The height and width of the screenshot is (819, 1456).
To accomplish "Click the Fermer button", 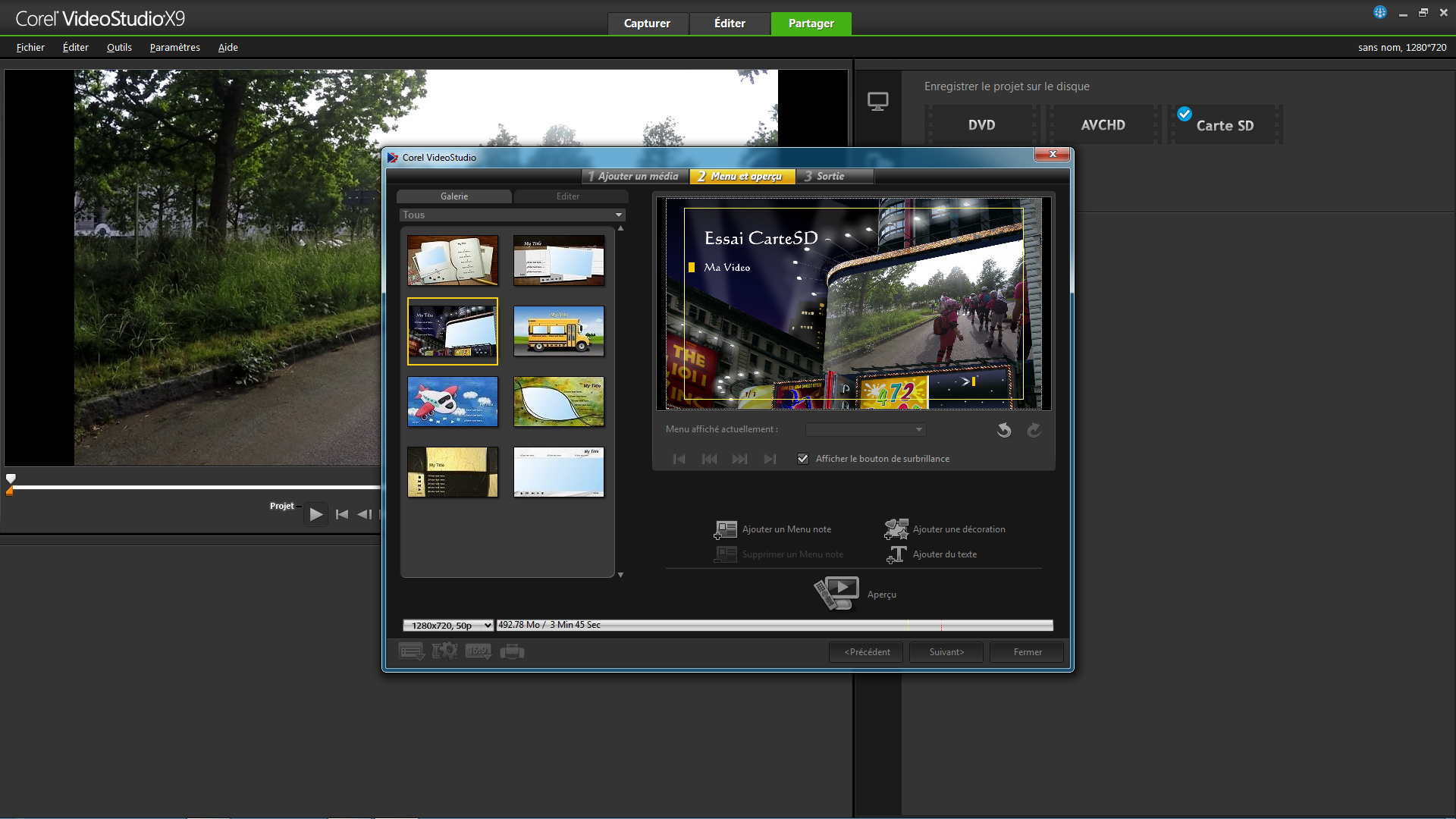I will (1028, 652).
